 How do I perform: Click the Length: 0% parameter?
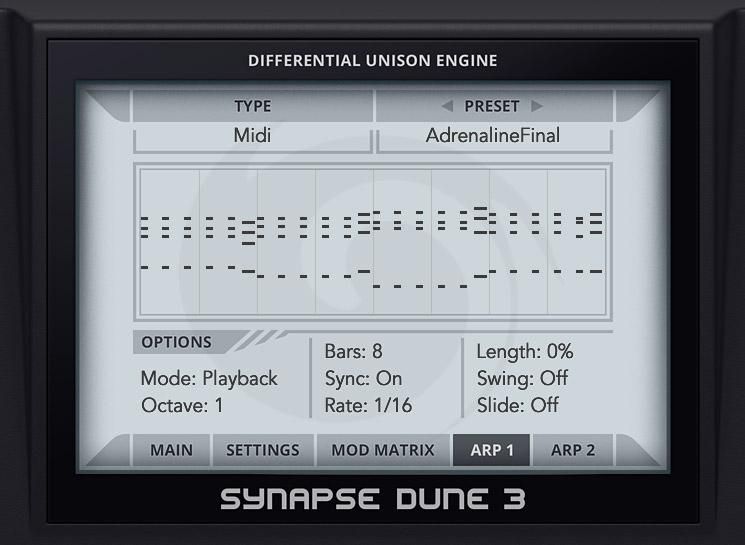[x=524, y=352]
